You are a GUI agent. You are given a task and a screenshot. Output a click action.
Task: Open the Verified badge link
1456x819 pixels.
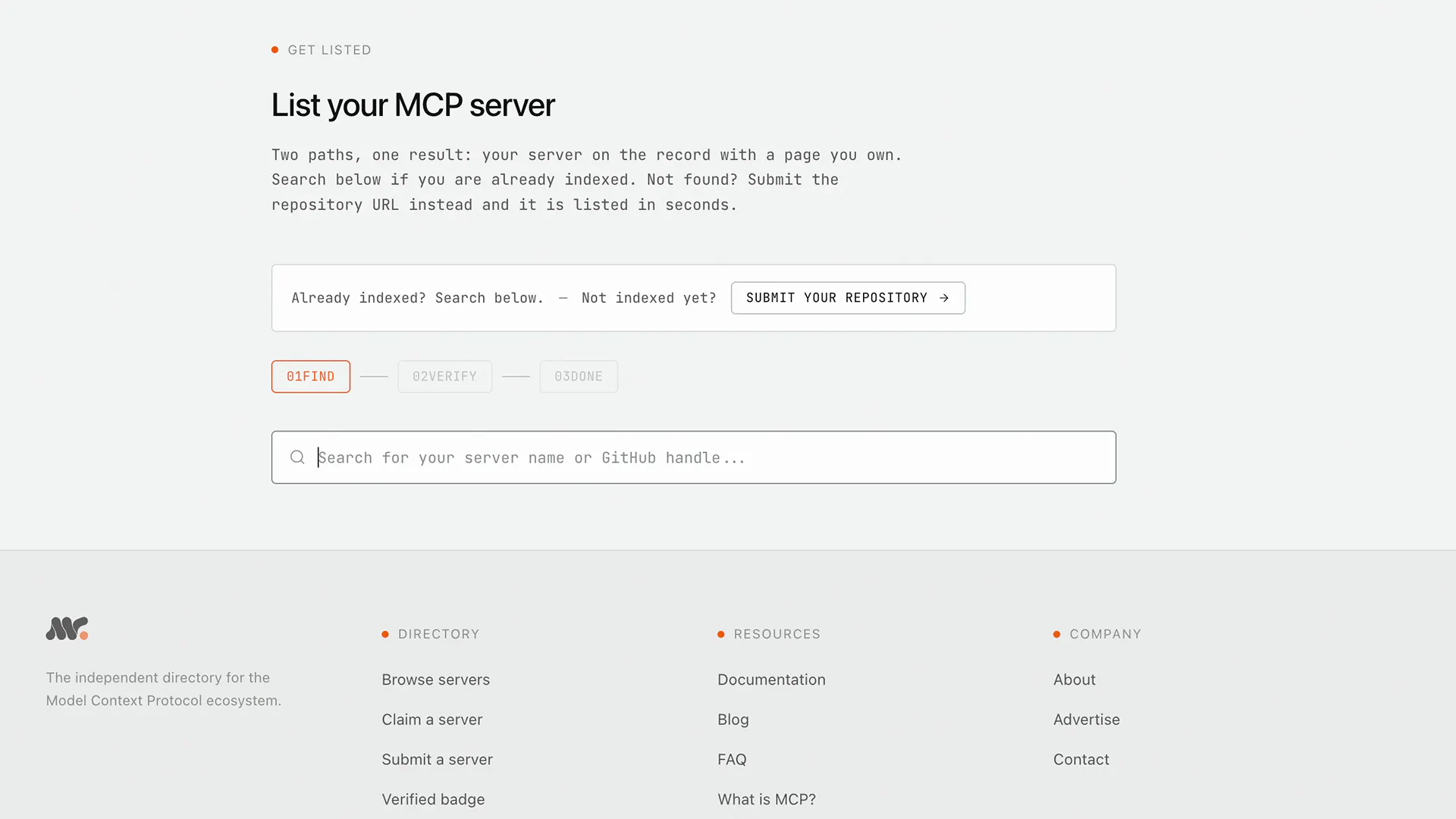(x=434, y=799)
